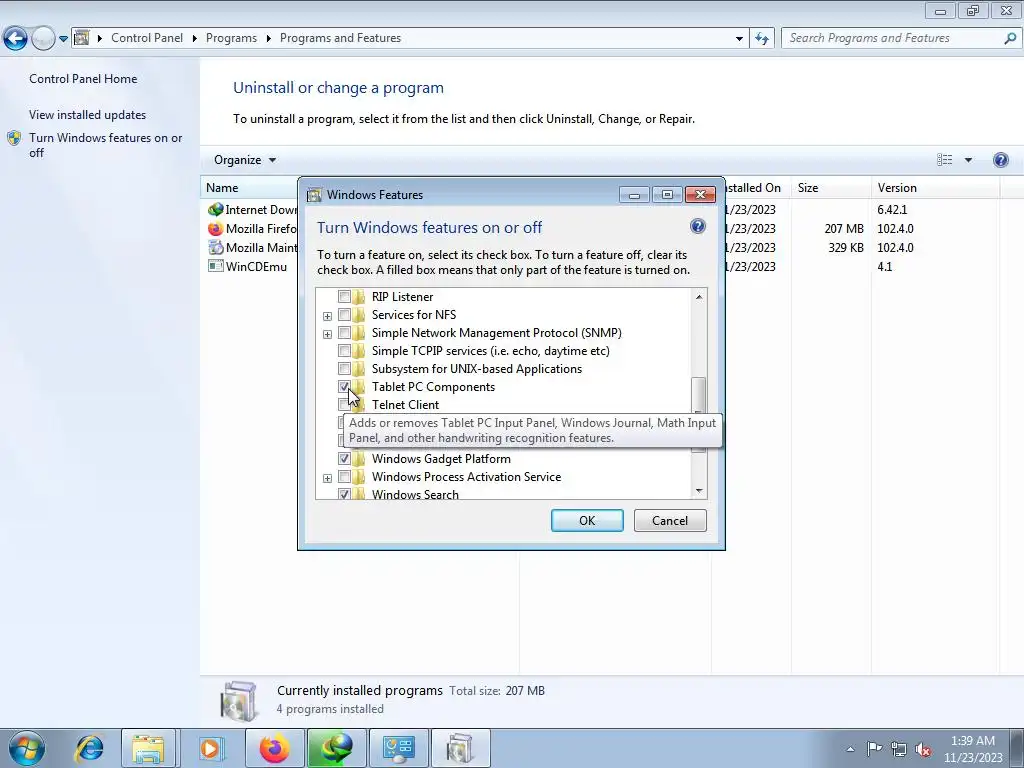Click the magnifier search icon
Image resolution: width=1024 pixels, height=768 pixels.
coord(1010,39)
